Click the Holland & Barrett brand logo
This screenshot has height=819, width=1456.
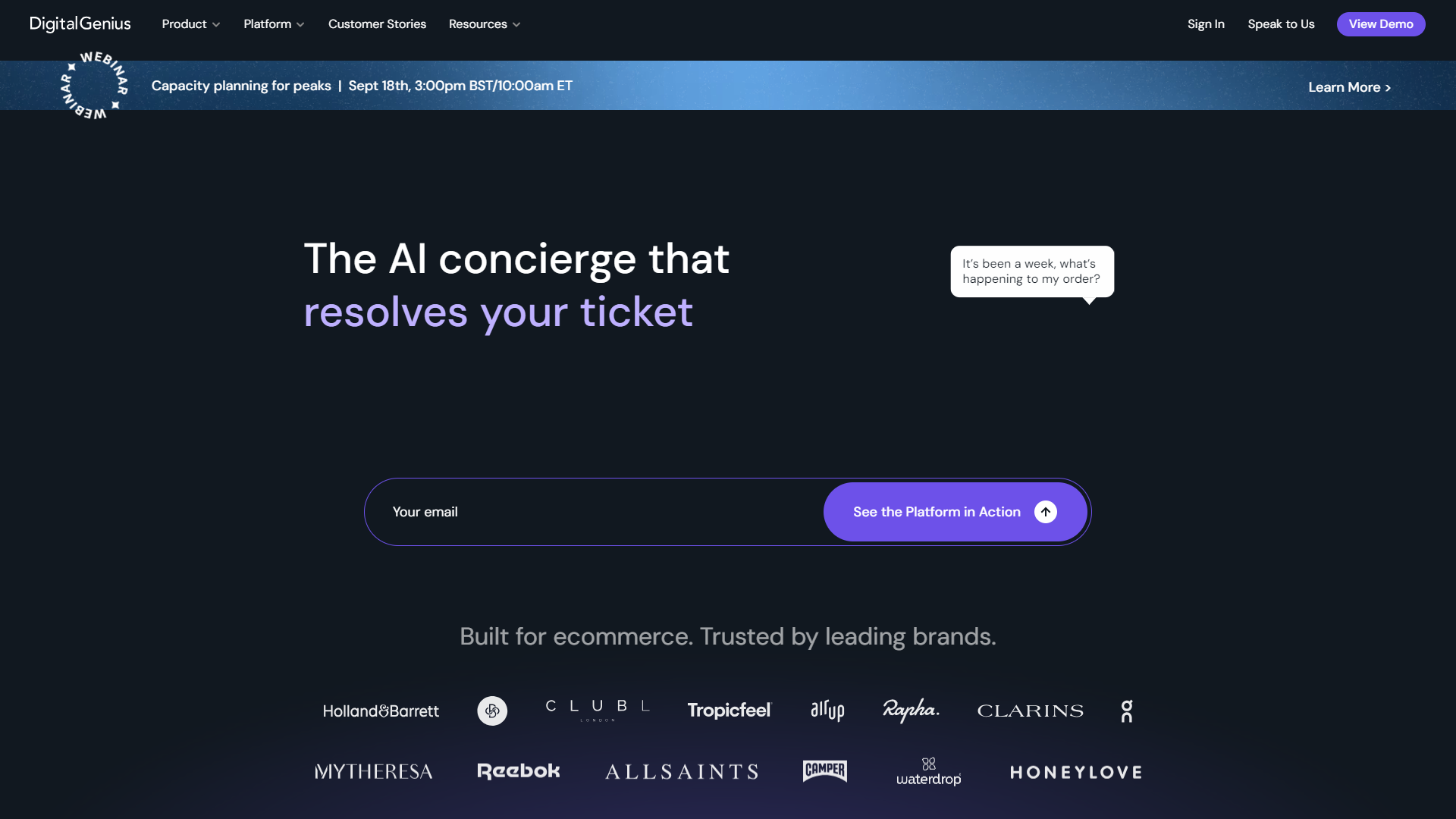coord(380,711)
